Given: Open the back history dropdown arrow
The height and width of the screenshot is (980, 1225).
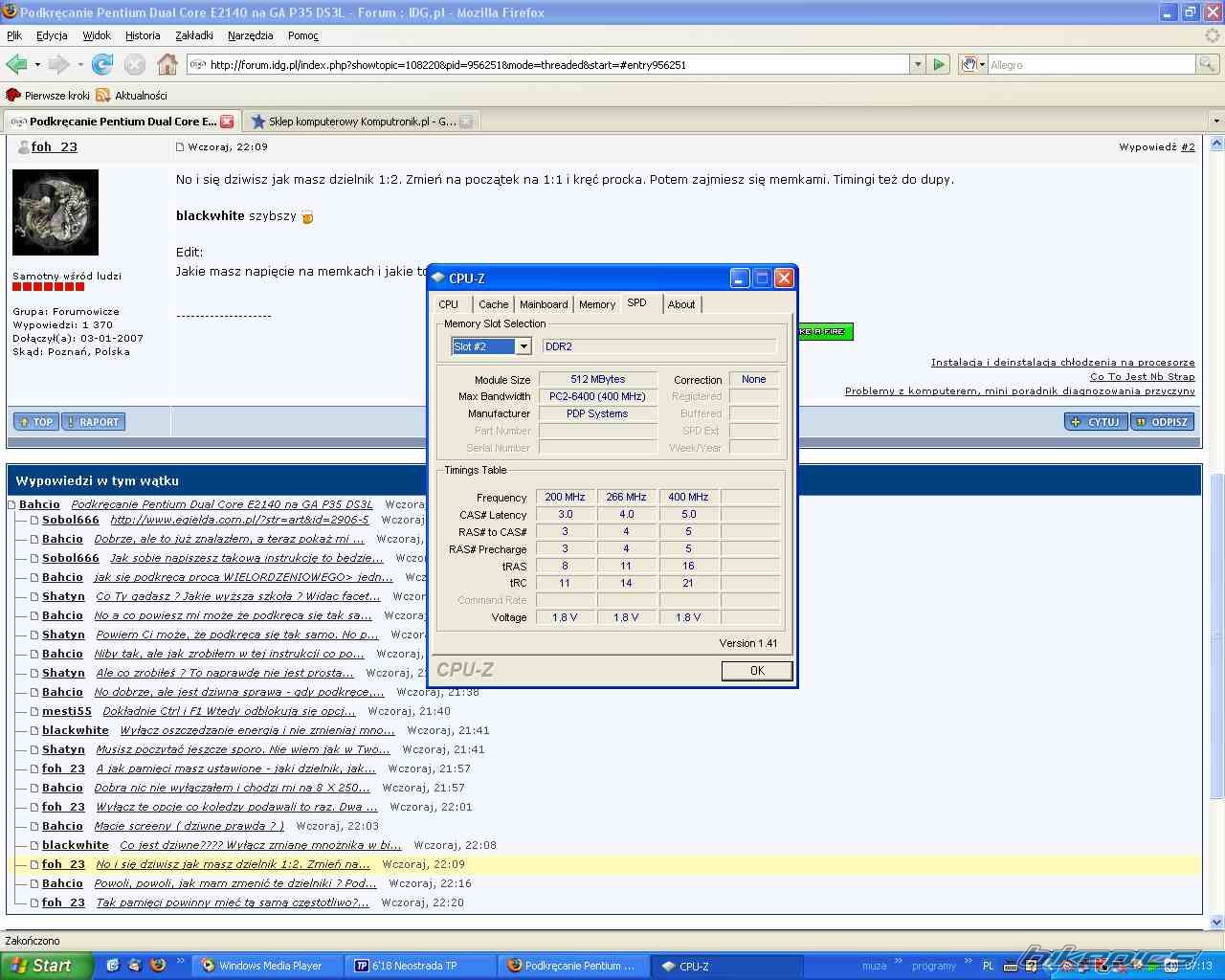Looking at the screenshot, I should point(37,65).
